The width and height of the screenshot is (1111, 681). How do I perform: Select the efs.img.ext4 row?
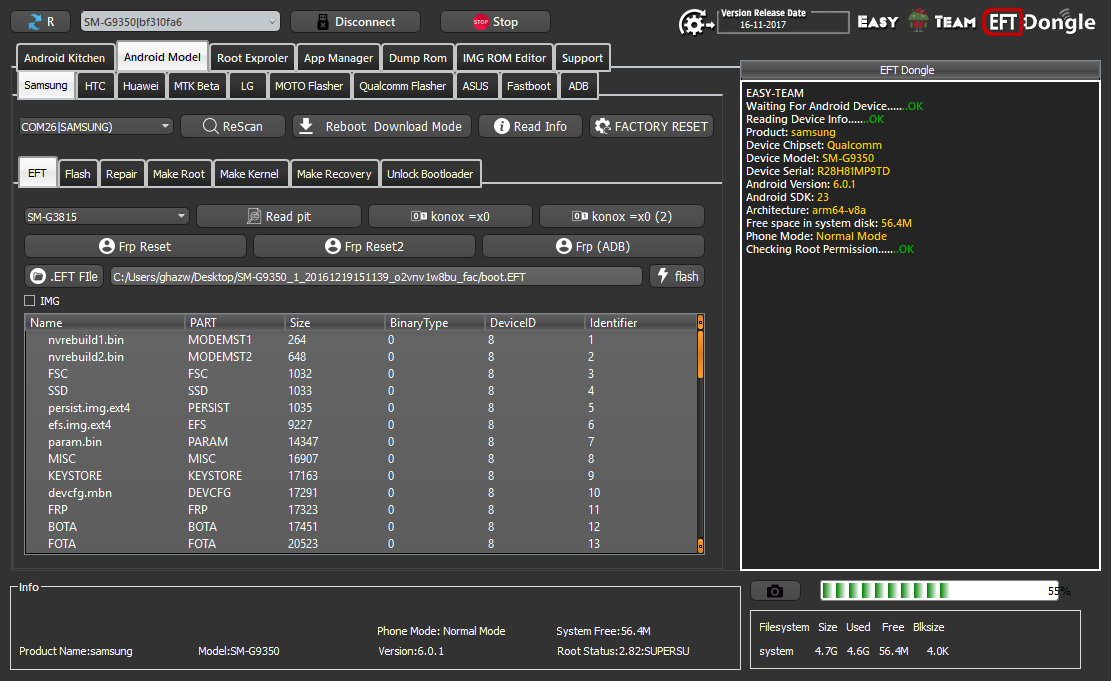361,425
